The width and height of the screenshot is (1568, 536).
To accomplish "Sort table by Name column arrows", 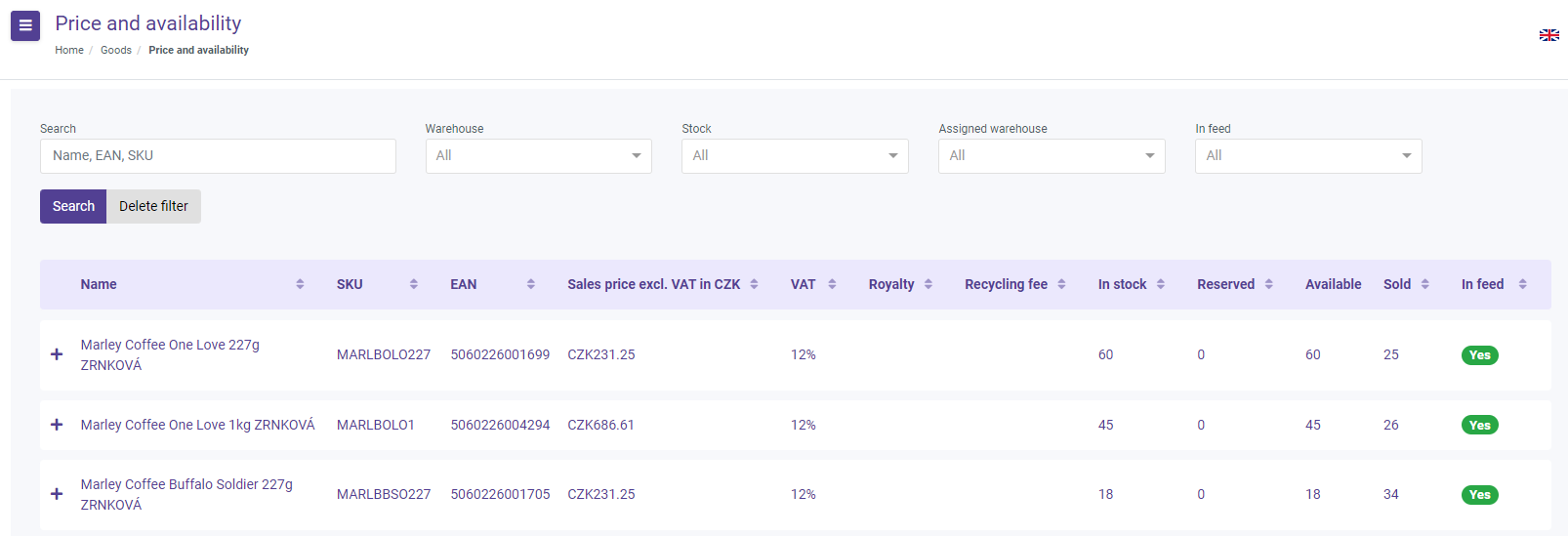I will pos(300,284).
